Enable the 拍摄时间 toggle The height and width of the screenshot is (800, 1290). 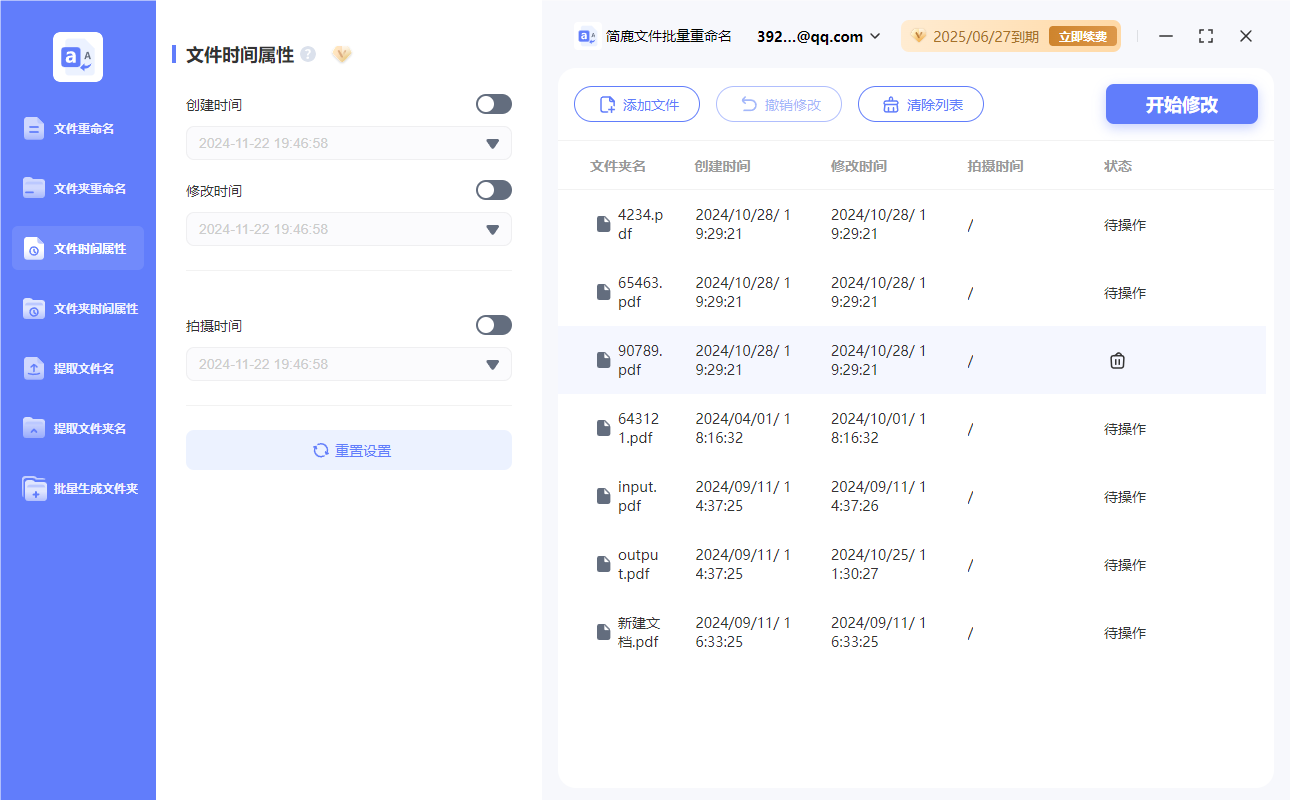[x=493, y=324]
